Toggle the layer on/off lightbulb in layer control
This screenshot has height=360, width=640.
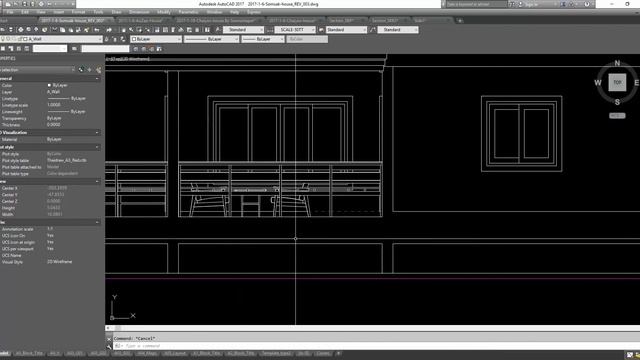point(3,39)
